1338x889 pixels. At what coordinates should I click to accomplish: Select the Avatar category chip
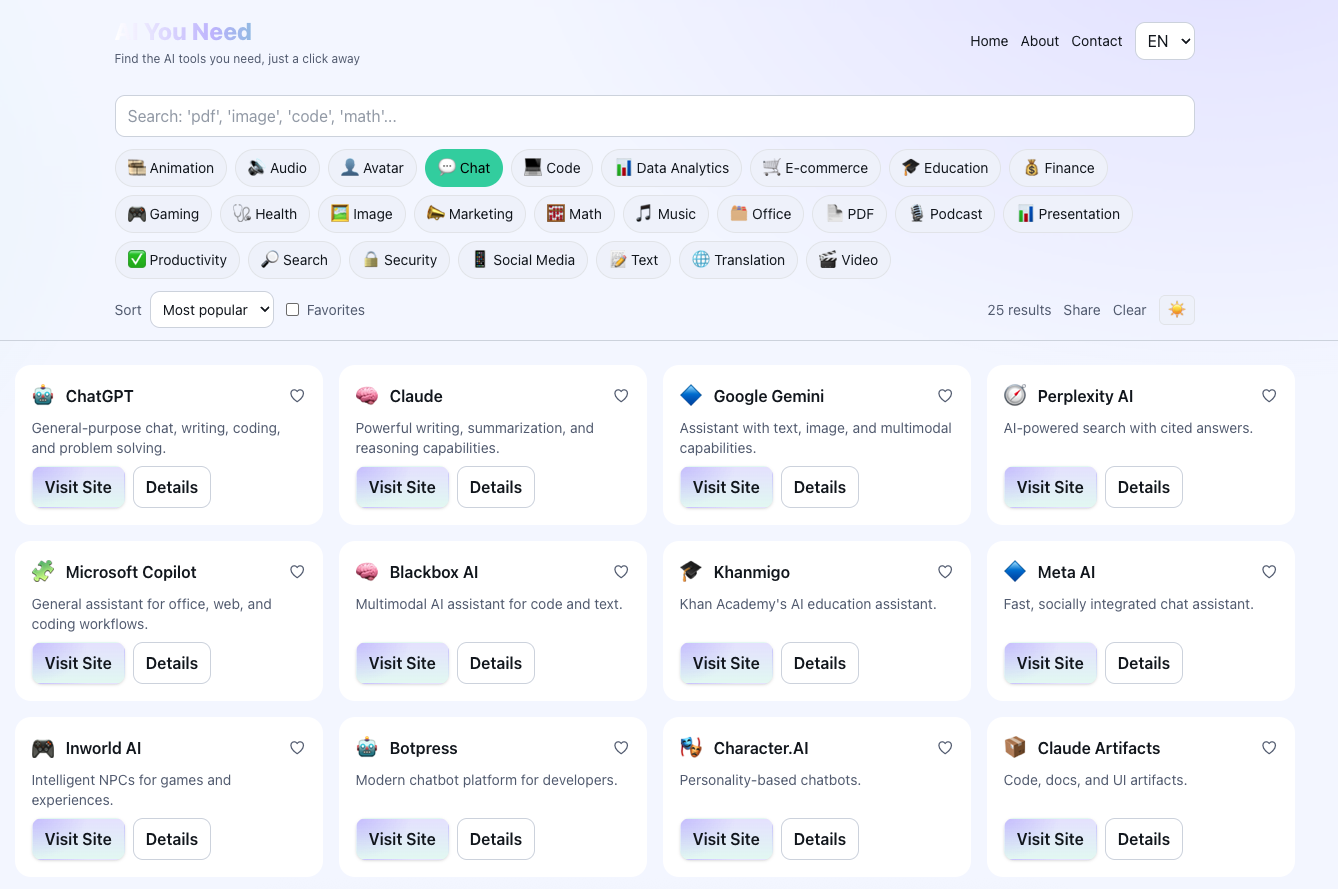tap(372, 168)
